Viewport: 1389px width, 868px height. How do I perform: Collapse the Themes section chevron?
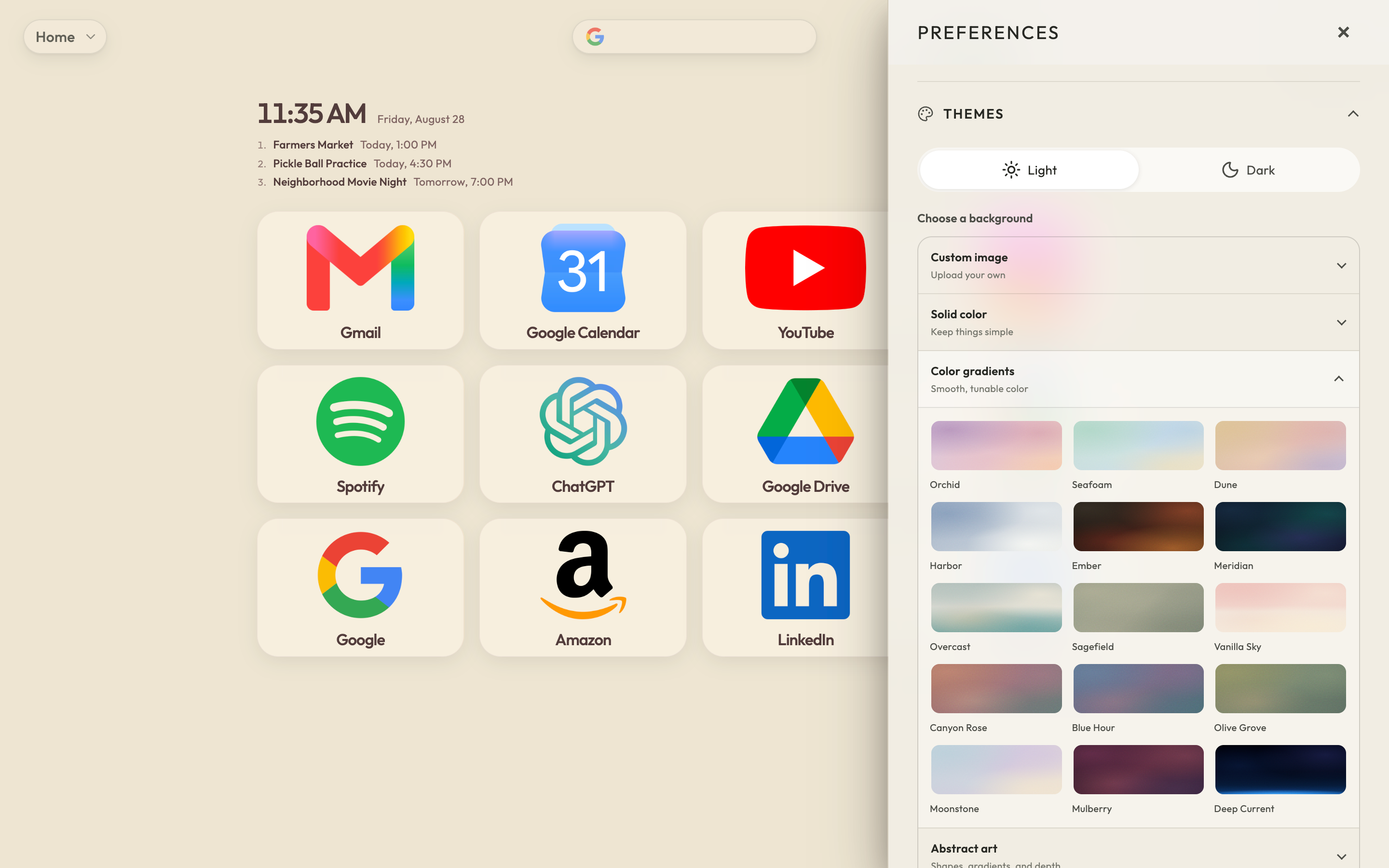[x=1353, y=114]
